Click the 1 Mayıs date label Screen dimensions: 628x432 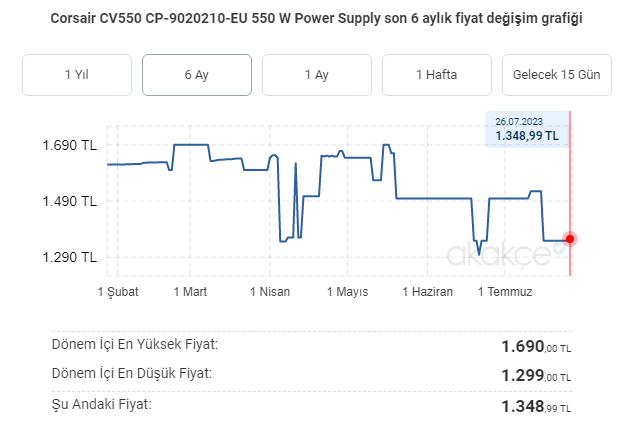[x=347, y=292]
